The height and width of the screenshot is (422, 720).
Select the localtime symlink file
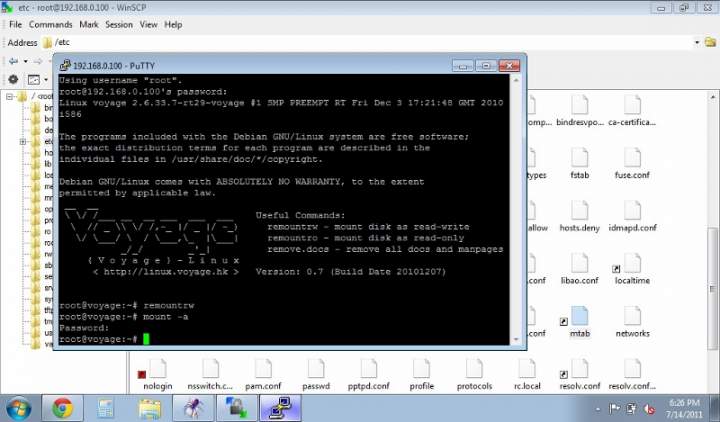pos(632,269)
